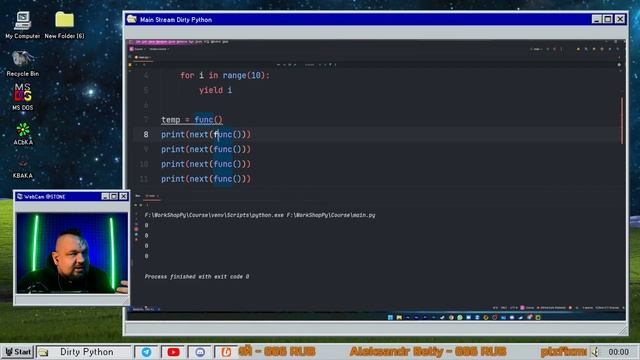Minimize the WebCam @STONE window

(x=105, y=196)
